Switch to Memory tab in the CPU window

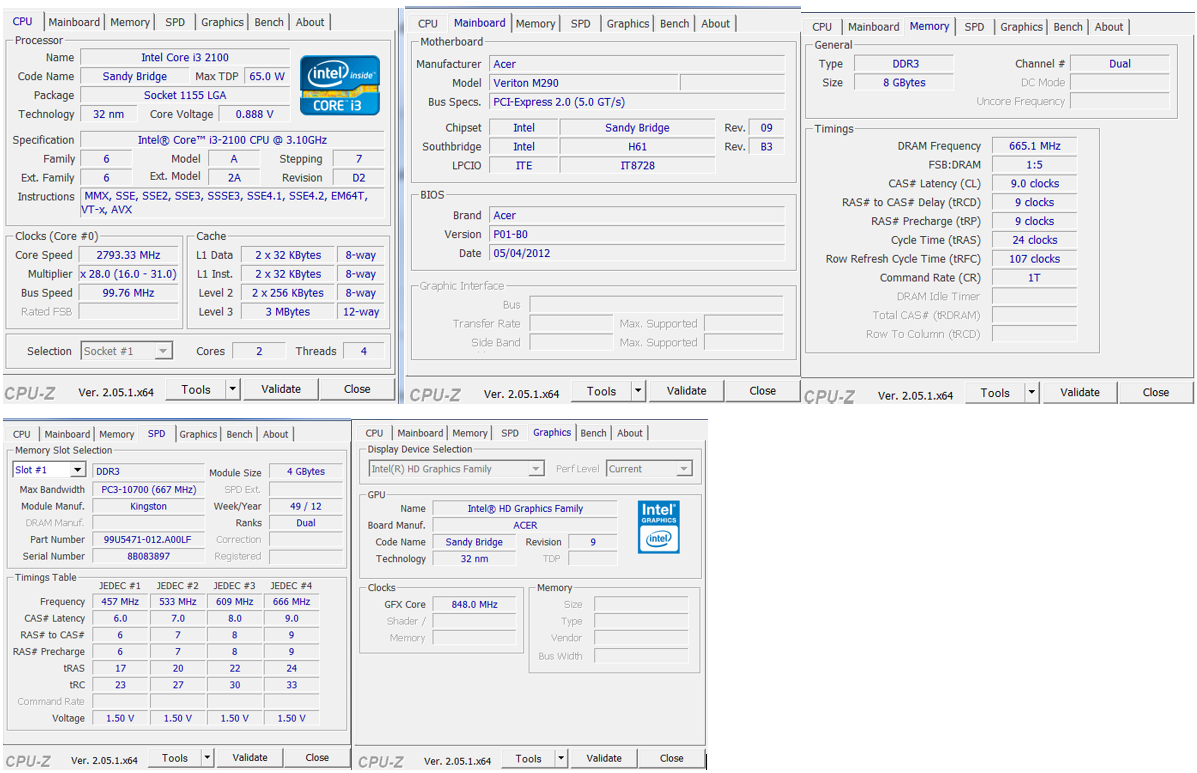pyautogui.click(x=130, y=22)
